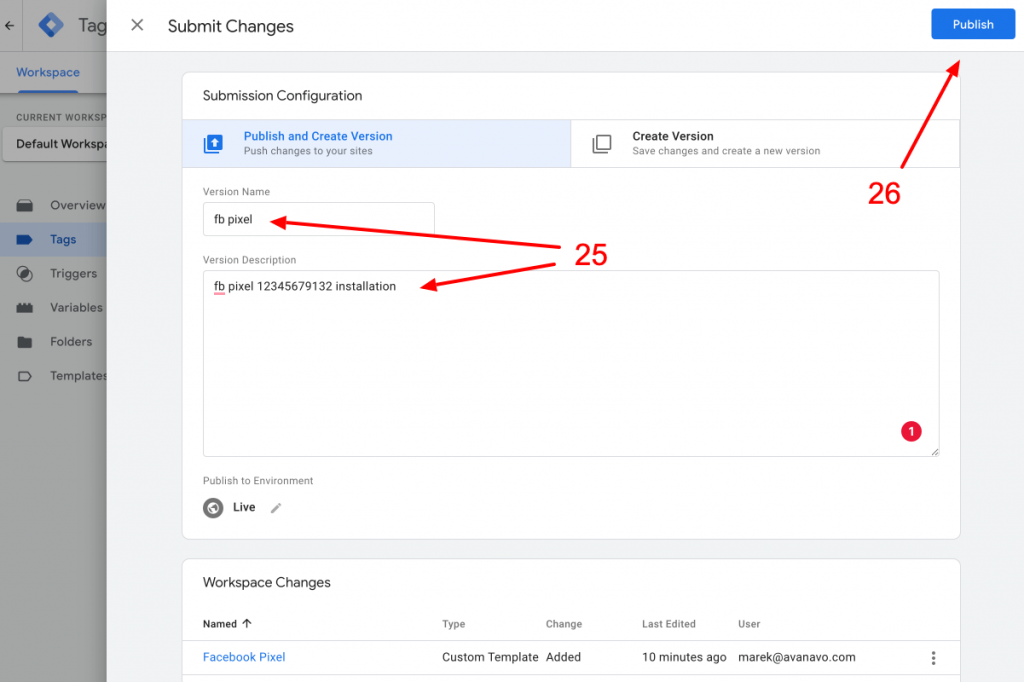Click the Publish button

972,24
